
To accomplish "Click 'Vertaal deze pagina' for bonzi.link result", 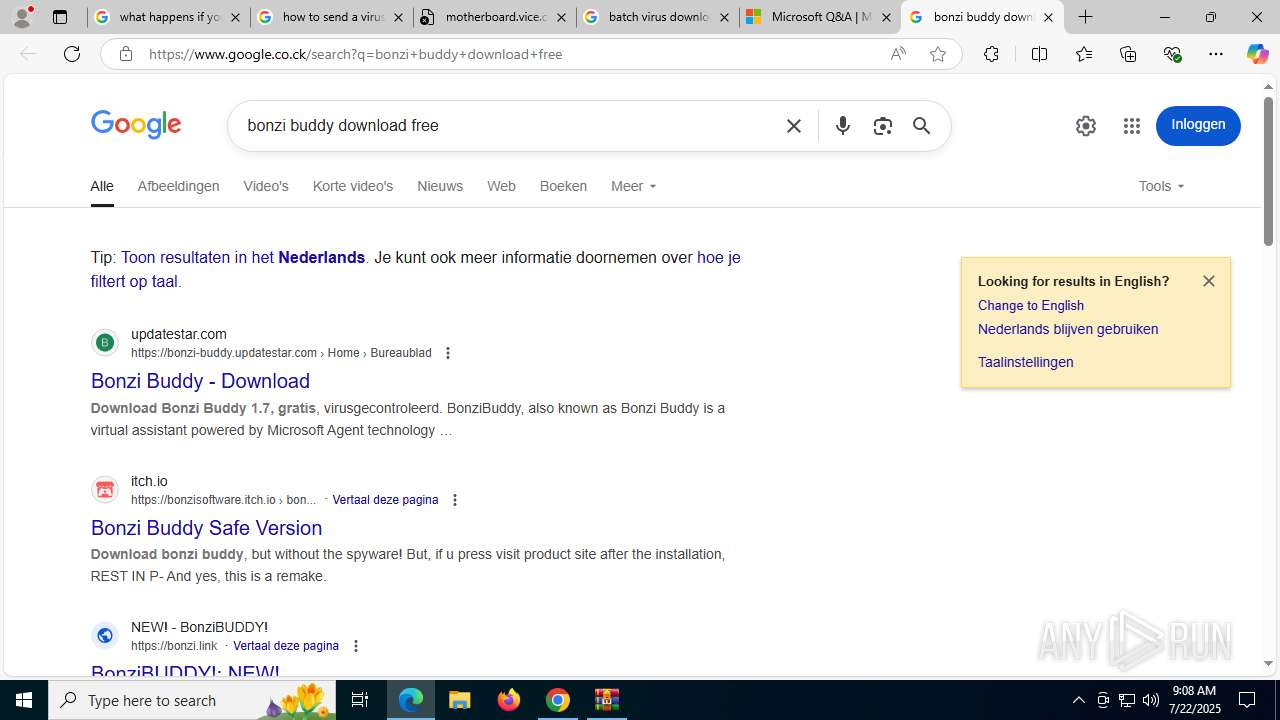I will 286,646.
